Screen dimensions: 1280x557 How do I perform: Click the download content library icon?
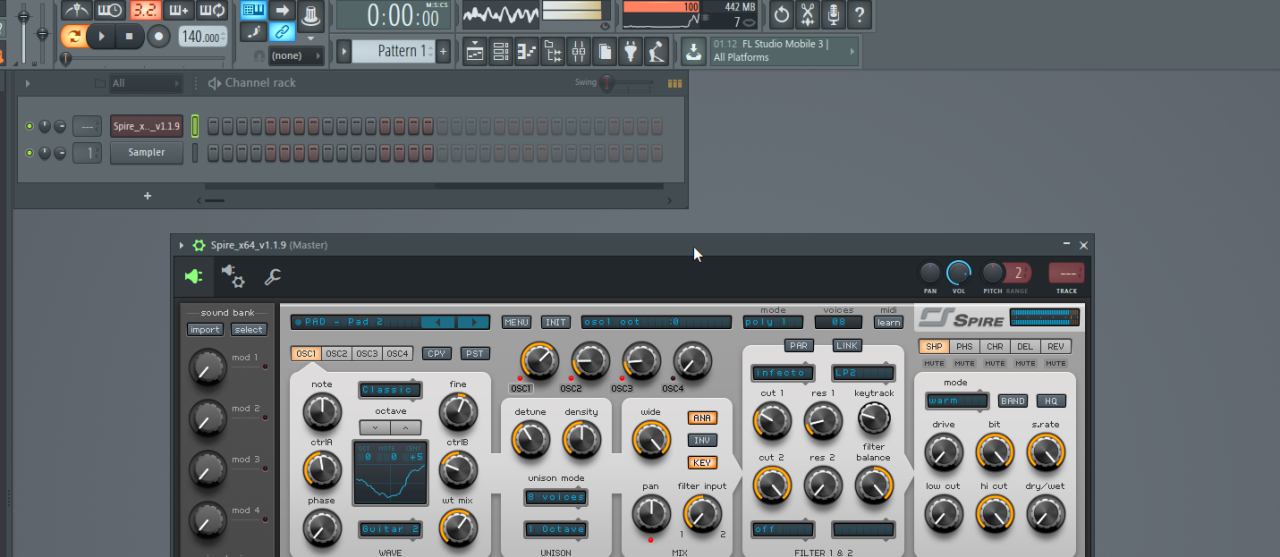click(x=693, y=51)
